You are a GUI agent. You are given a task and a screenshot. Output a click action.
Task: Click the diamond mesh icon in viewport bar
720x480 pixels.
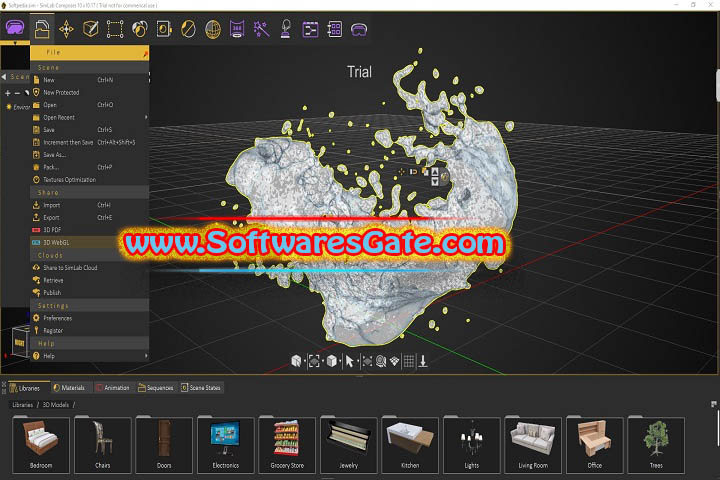pyautogui.click(x=394, y=361)
